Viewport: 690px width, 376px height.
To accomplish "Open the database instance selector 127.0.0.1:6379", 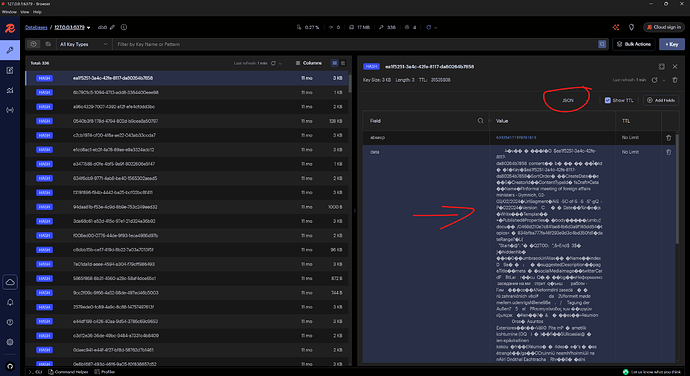I will [x=72, y=27].
